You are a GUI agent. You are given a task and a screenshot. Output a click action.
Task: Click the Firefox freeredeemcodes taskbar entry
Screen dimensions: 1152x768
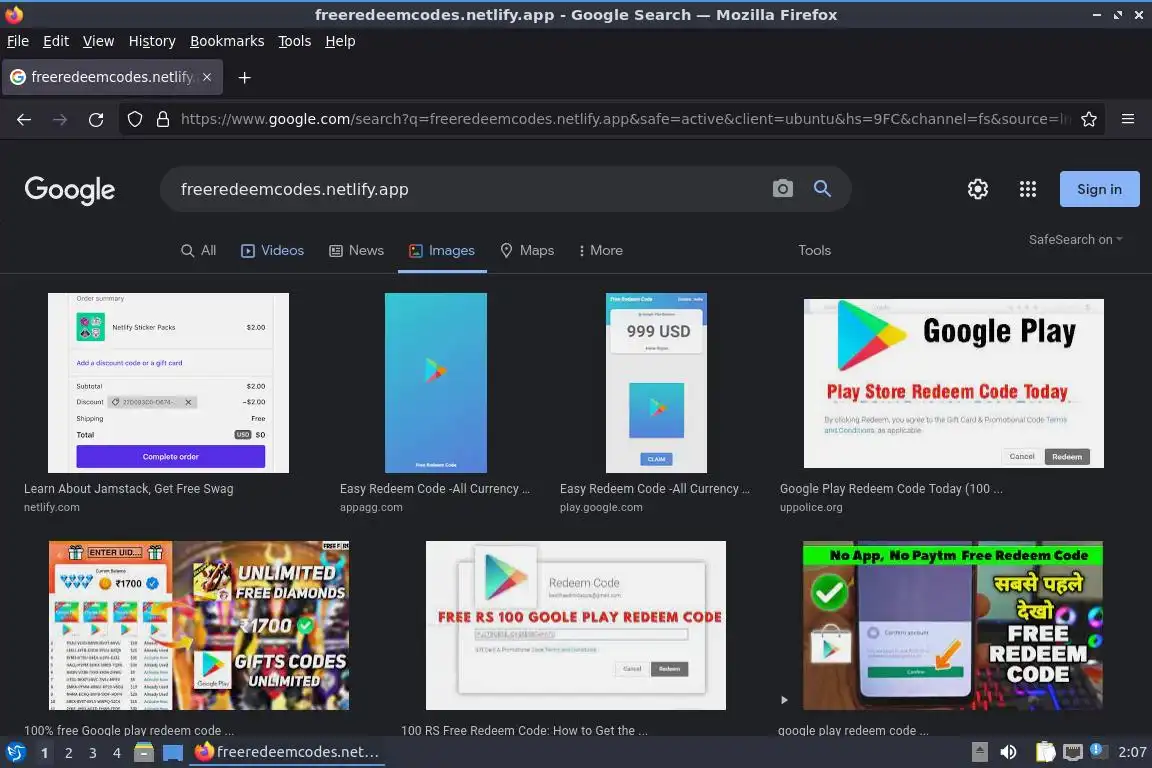287,752
